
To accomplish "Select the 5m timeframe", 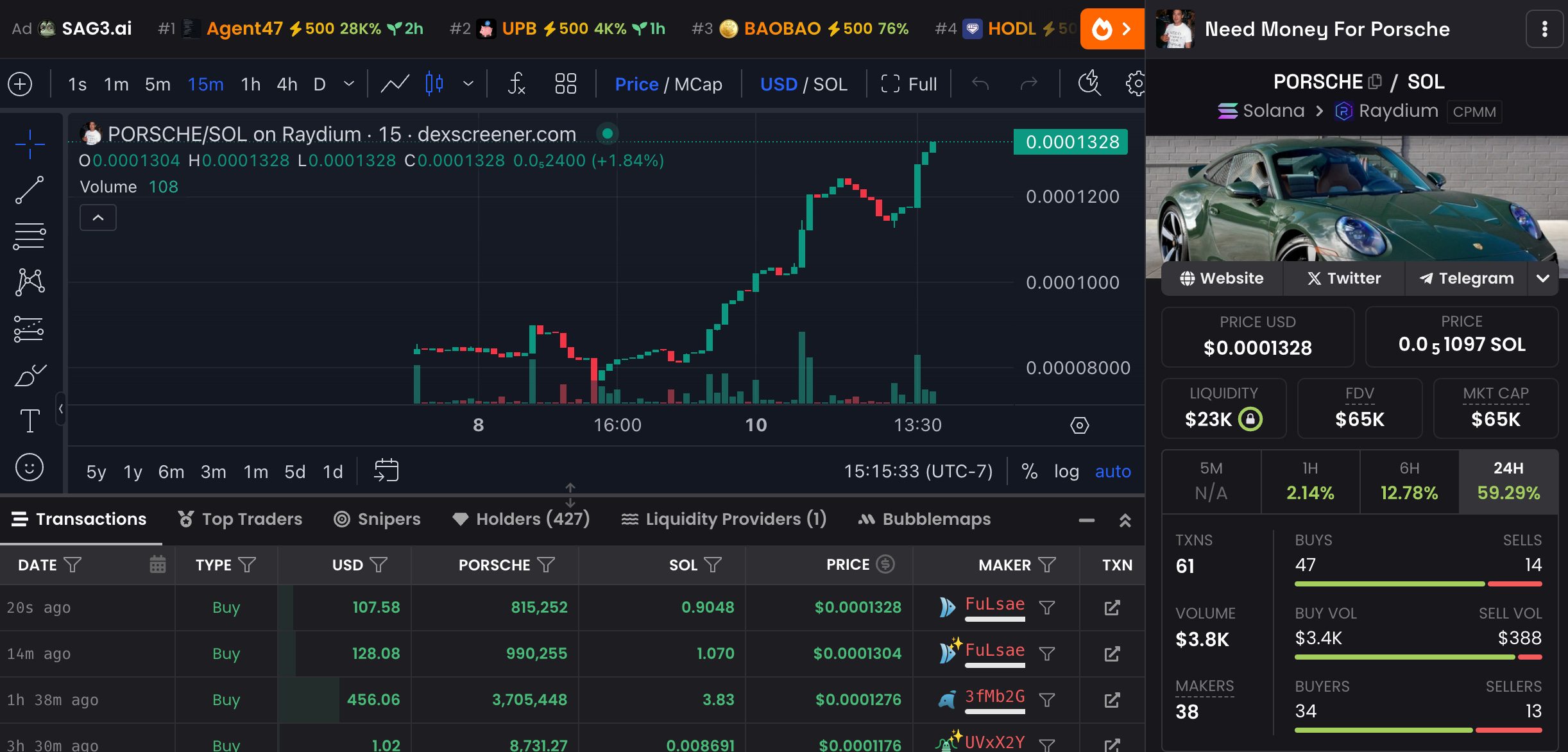I will click(157, 84).
